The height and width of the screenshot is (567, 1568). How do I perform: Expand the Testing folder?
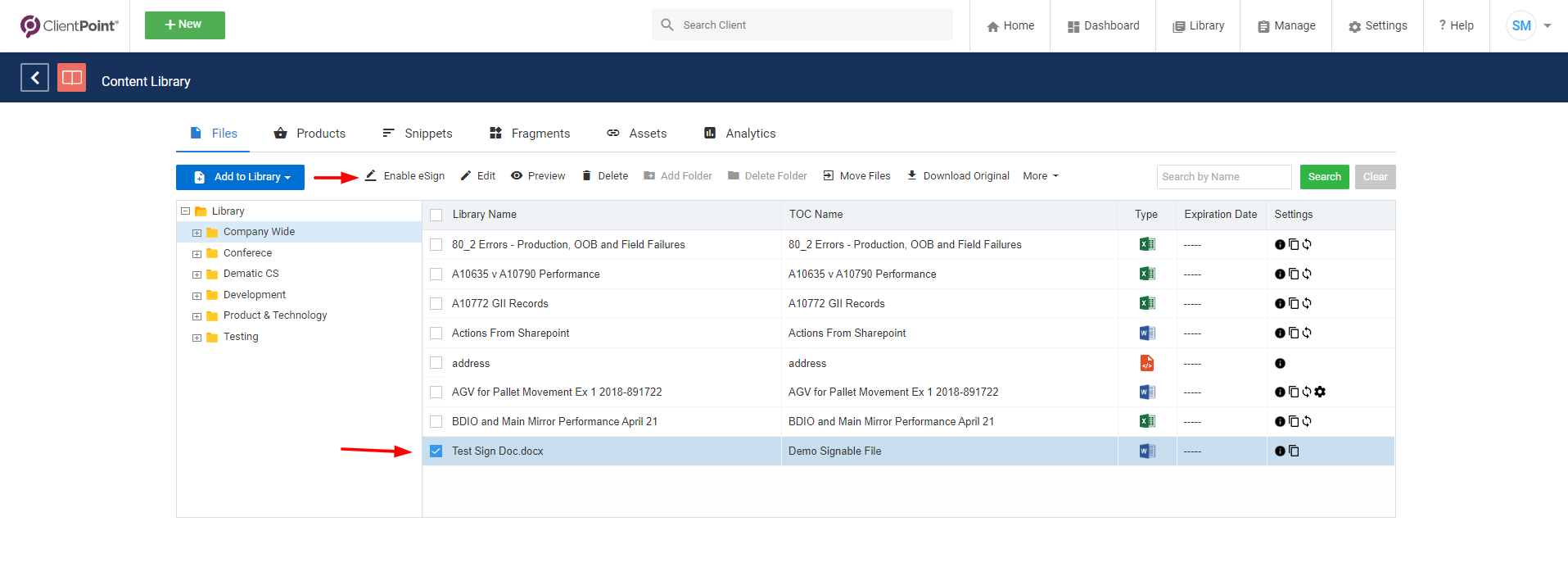tap(197, 338)
